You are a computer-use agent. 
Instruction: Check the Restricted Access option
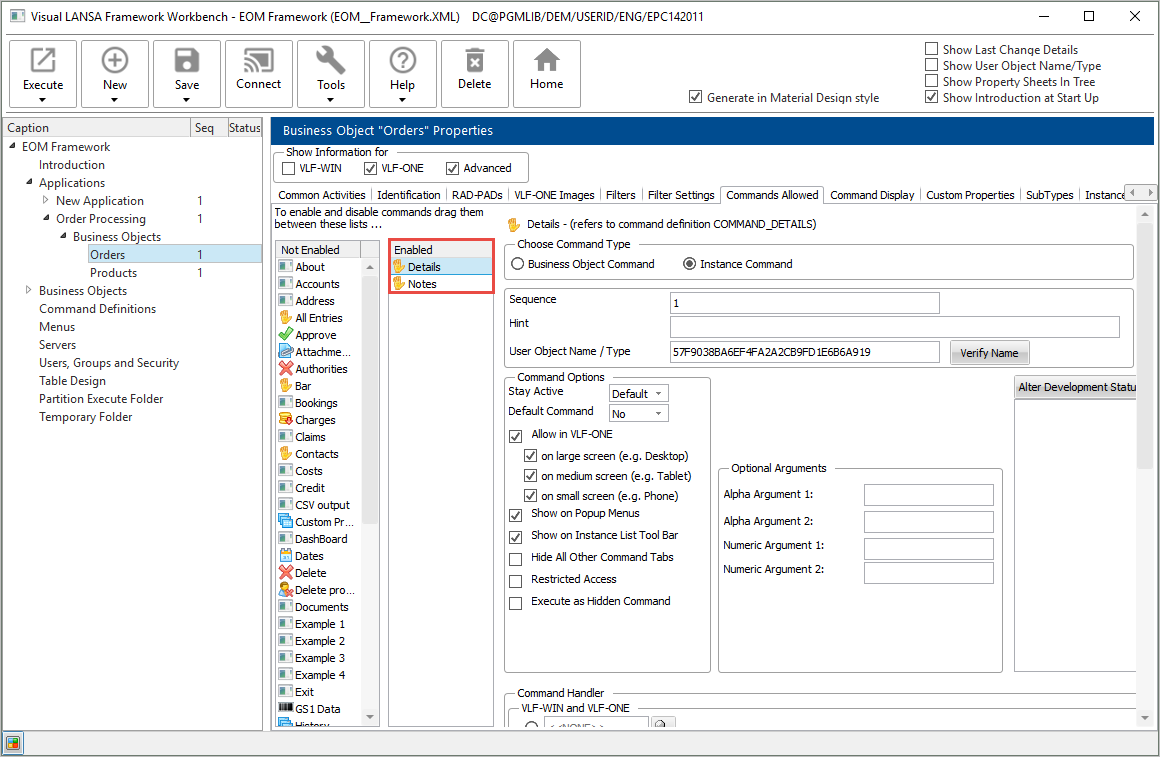516,580
